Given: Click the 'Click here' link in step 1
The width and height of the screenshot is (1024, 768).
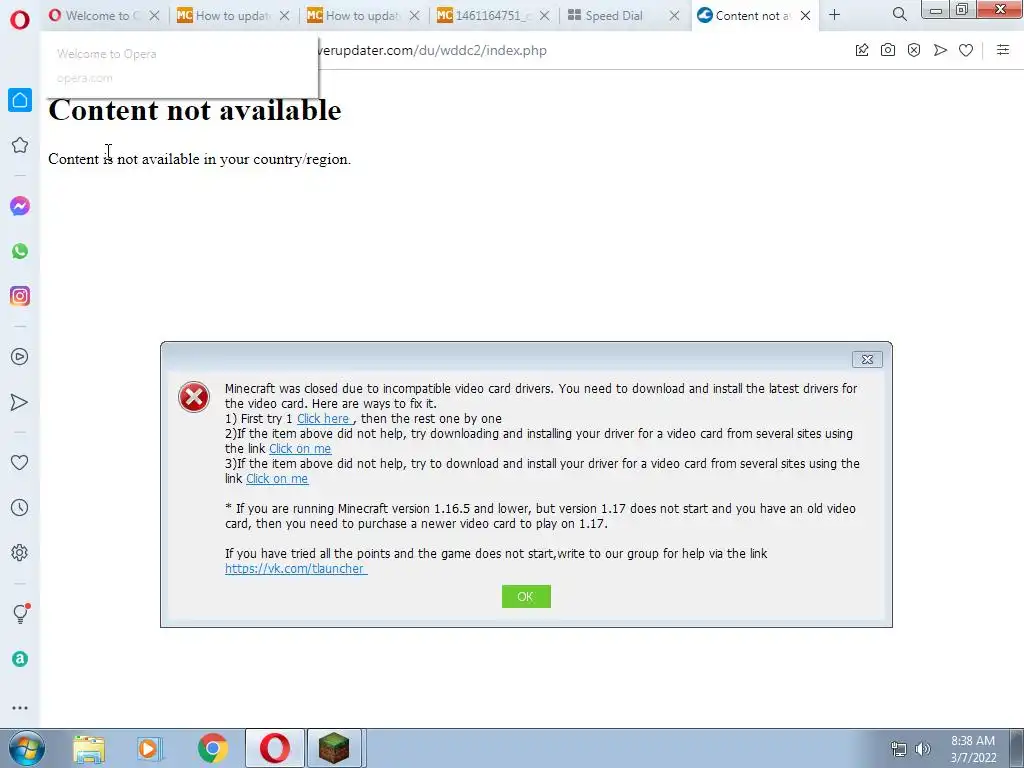Looking at the screenshot, I should [324, 419].
